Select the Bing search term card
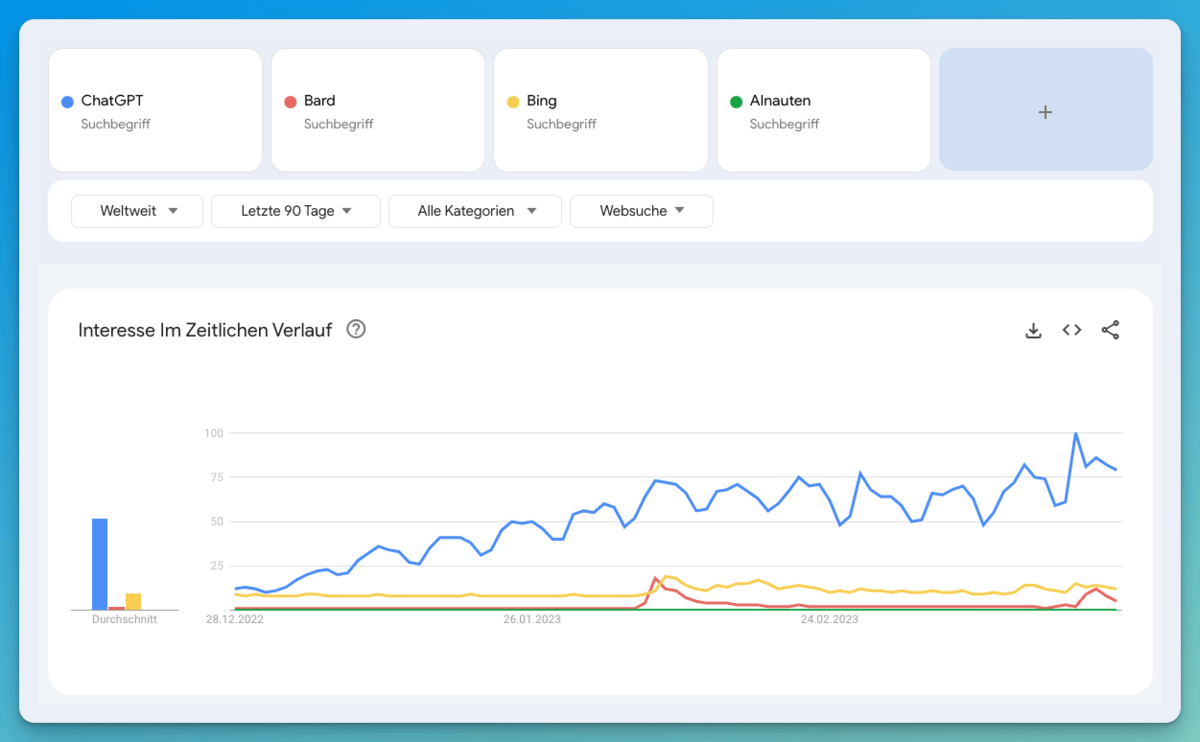 tap(601, 110)
